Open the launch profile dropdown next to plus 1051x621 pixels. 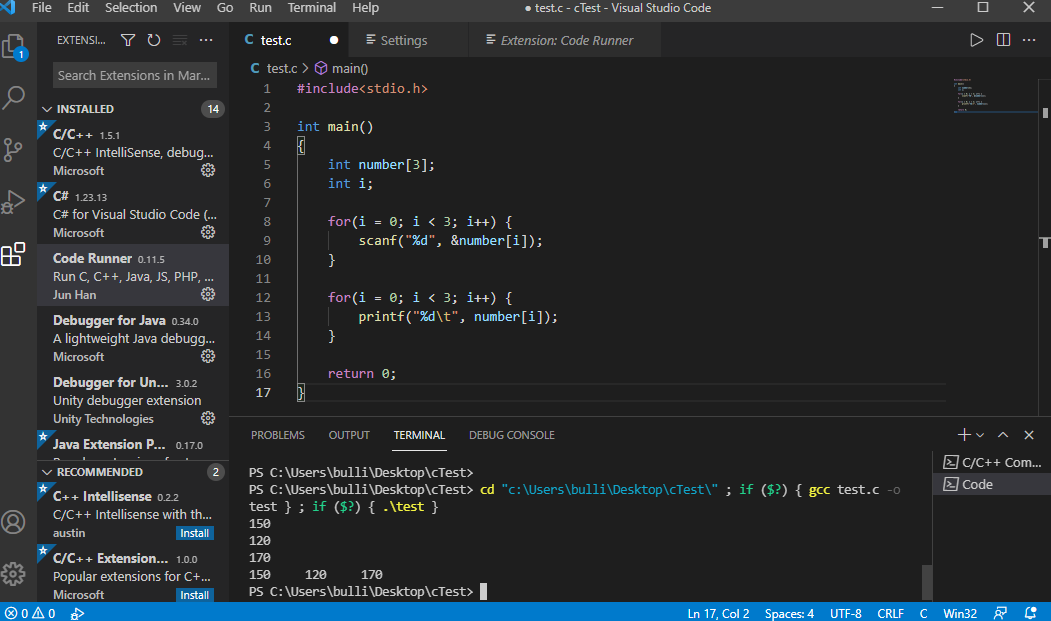coord(980,435)
